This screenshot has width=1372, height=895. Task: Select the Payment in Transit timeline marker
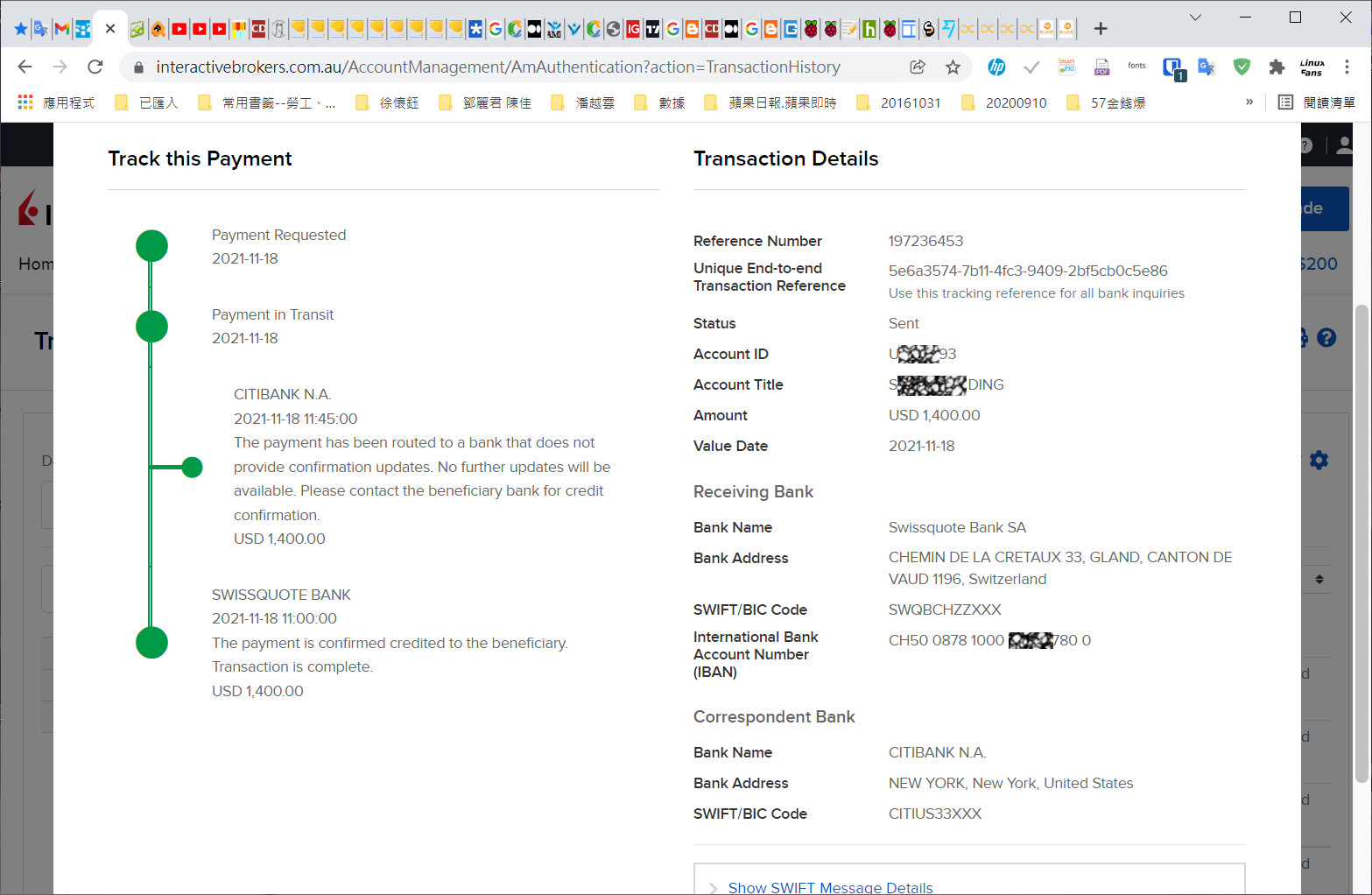click(x=151, y=327)
